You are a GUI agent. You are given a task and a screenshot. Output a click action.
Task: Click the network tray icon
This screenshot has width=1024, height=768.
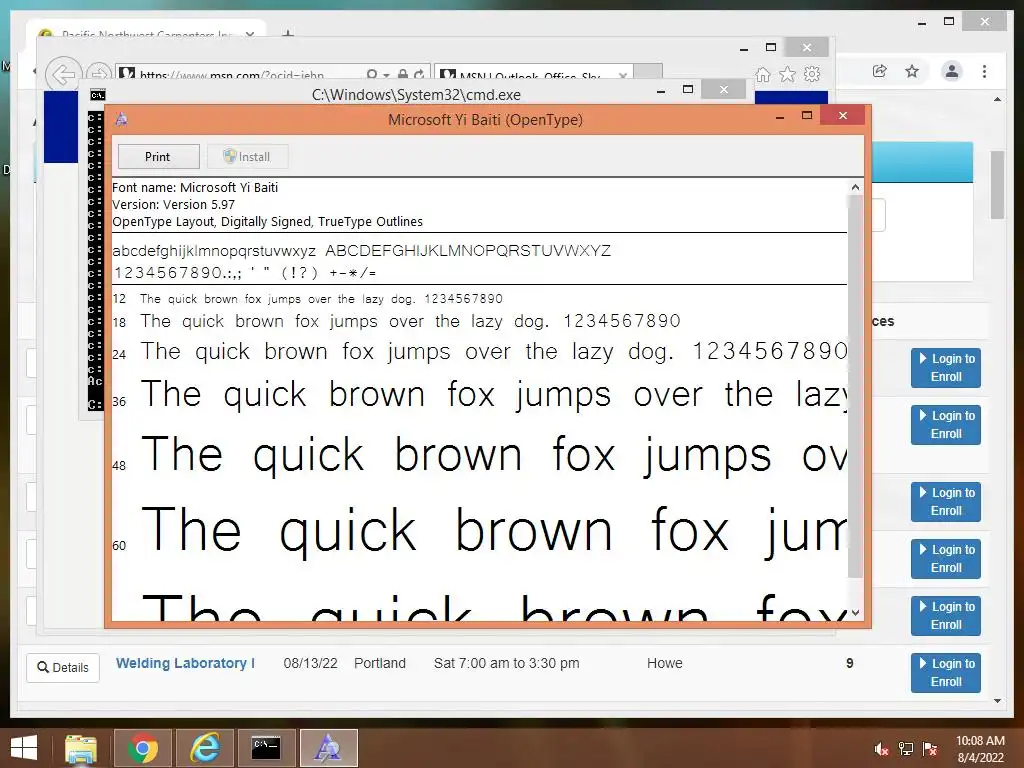pos(906,749)
